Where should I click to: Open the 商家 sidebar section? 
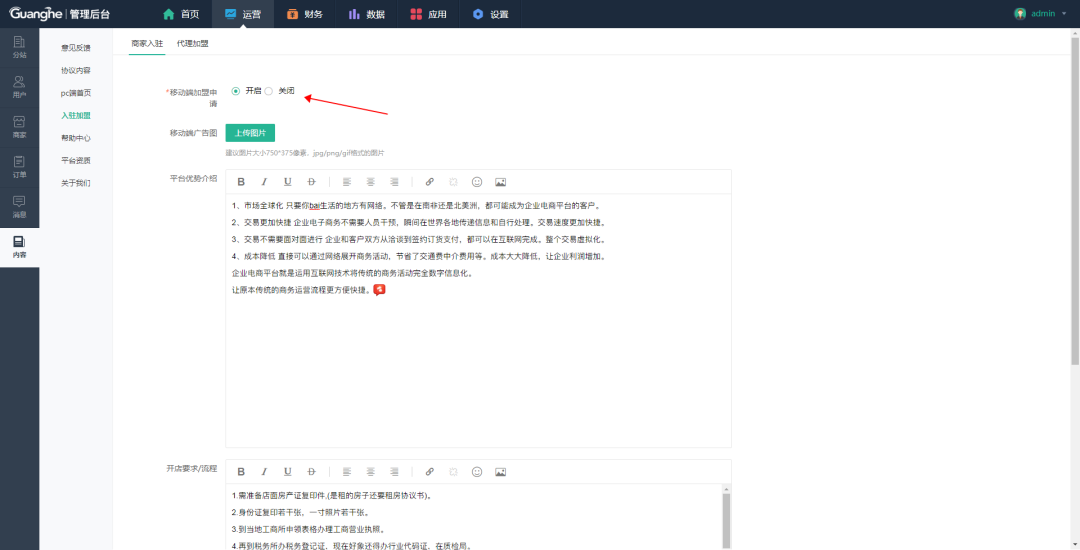pos(19,127)
